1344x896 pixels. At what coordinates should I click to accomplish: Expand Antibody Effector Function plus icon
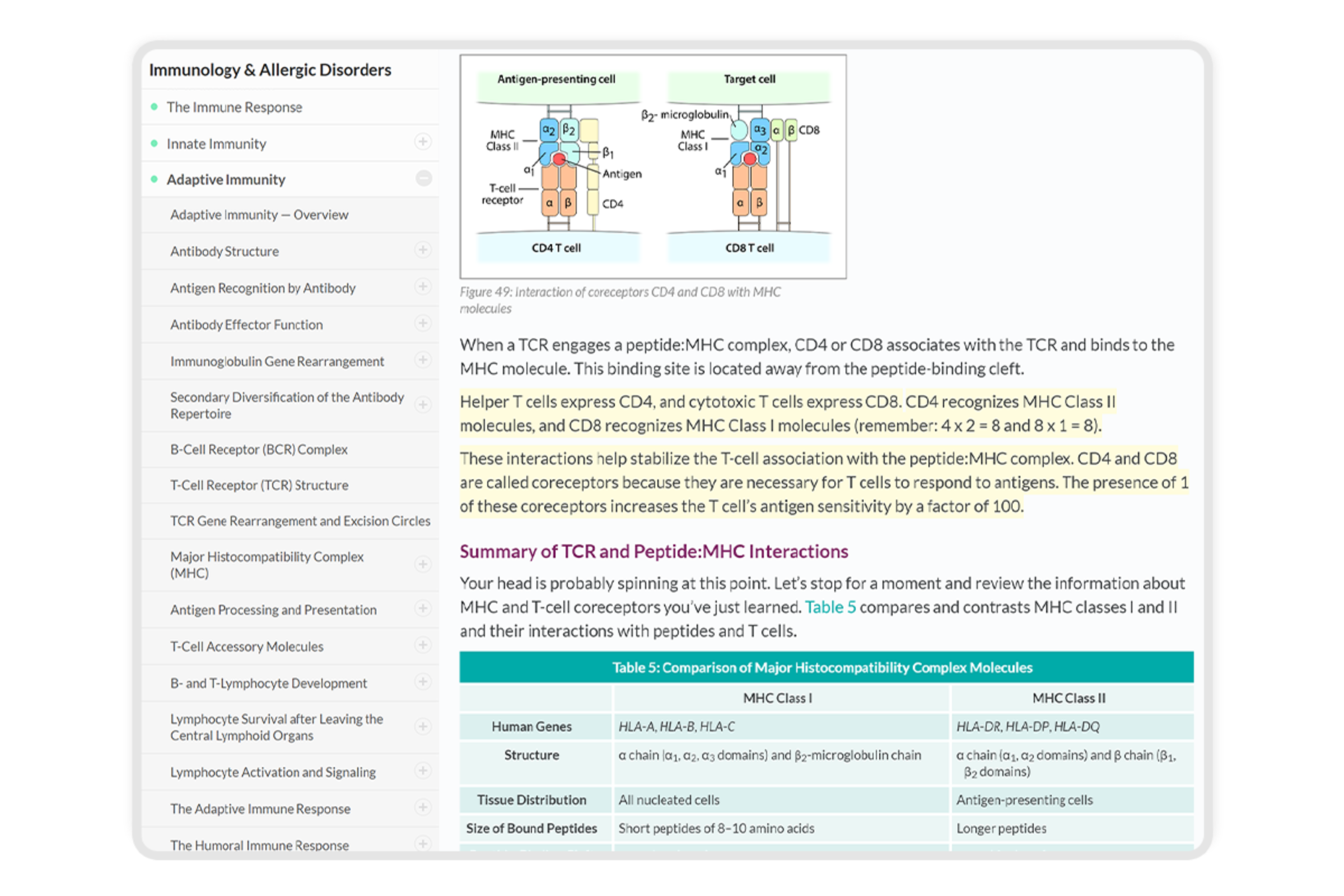coord(422,323)
